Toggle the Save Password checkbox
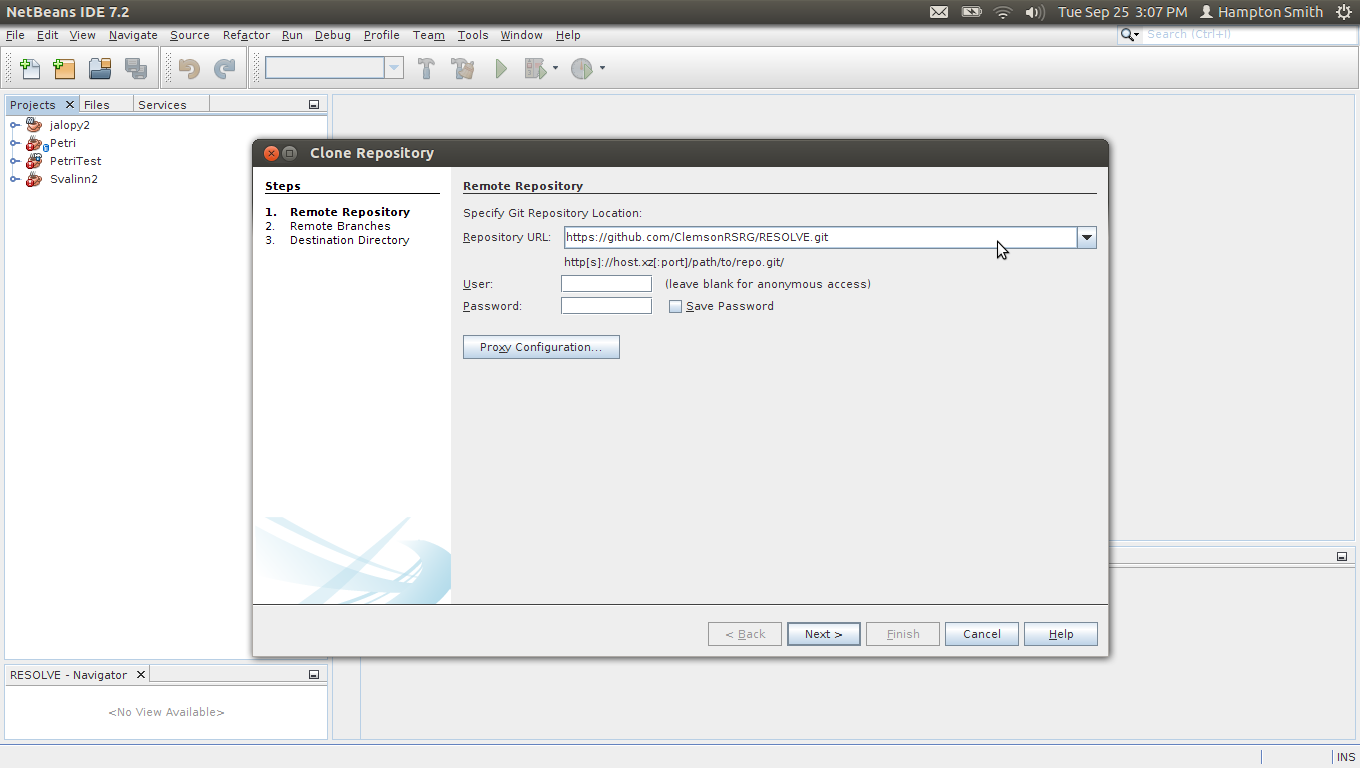The height and width of the screenshot is (768, 1360). click(x=675, y=307)
